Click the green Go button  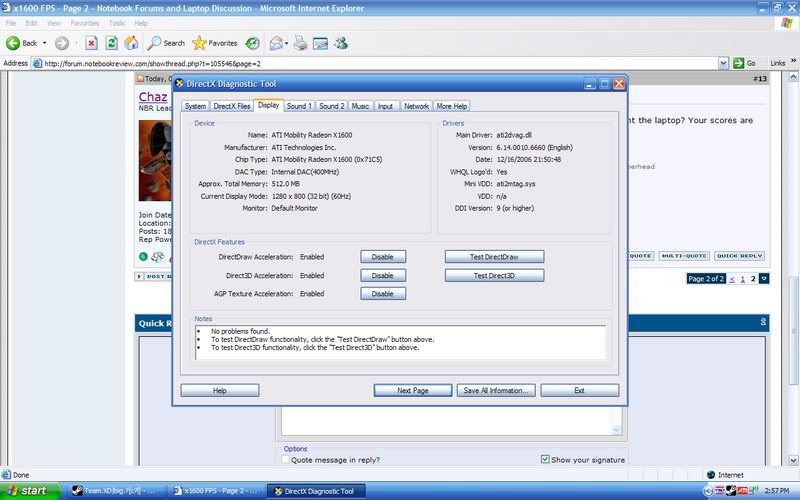[744, 63]
